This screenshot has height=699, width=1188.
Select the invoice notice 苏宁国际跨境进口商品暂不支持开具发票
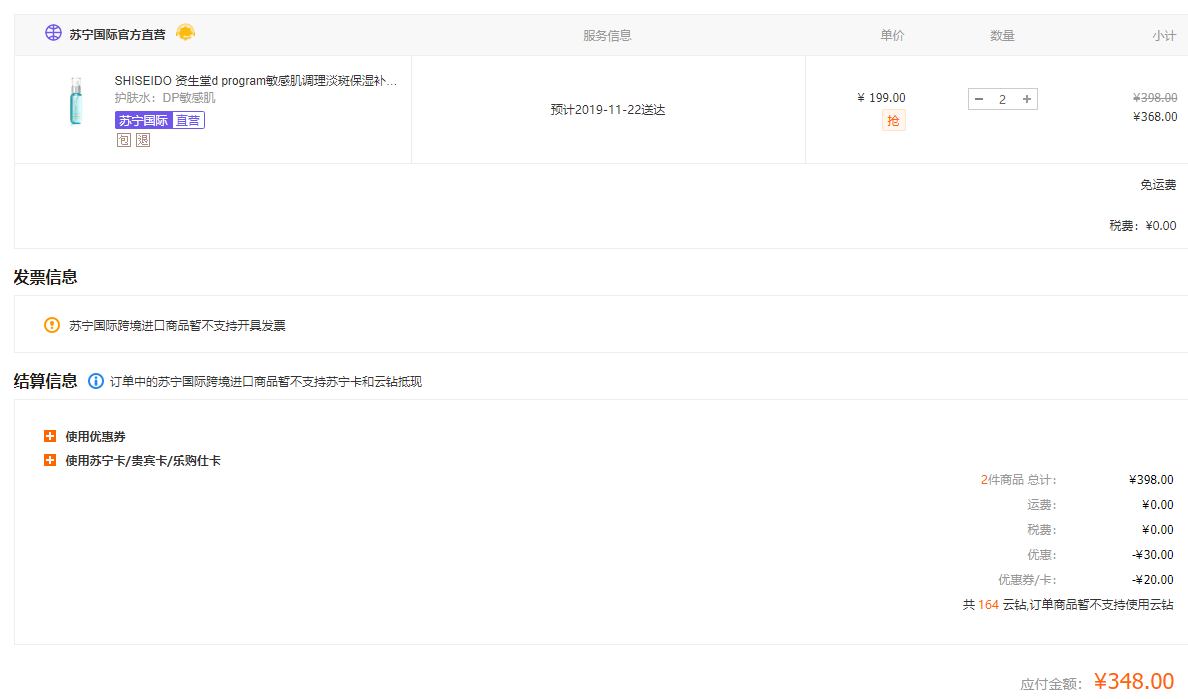tap(177, 326)
